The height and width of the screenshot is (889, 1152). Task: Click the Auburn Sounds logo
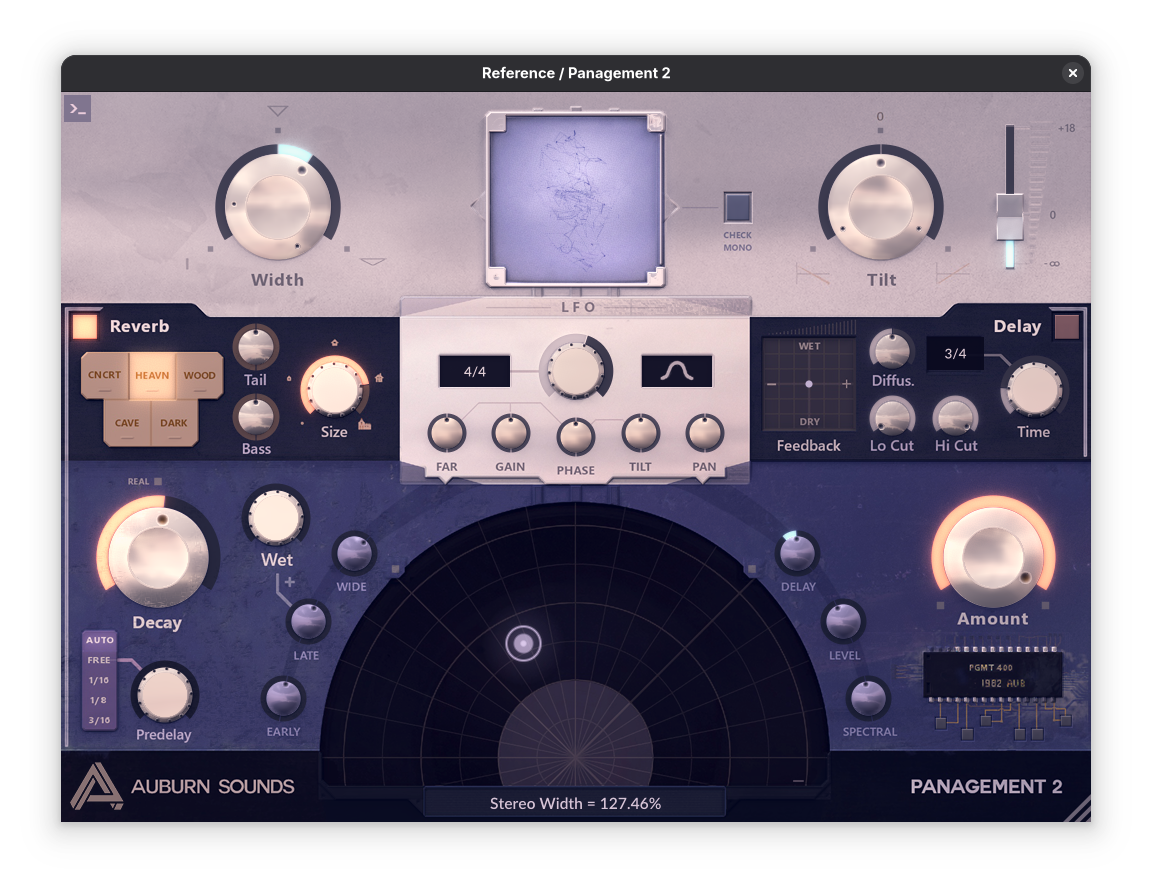[x=96, y=786]
